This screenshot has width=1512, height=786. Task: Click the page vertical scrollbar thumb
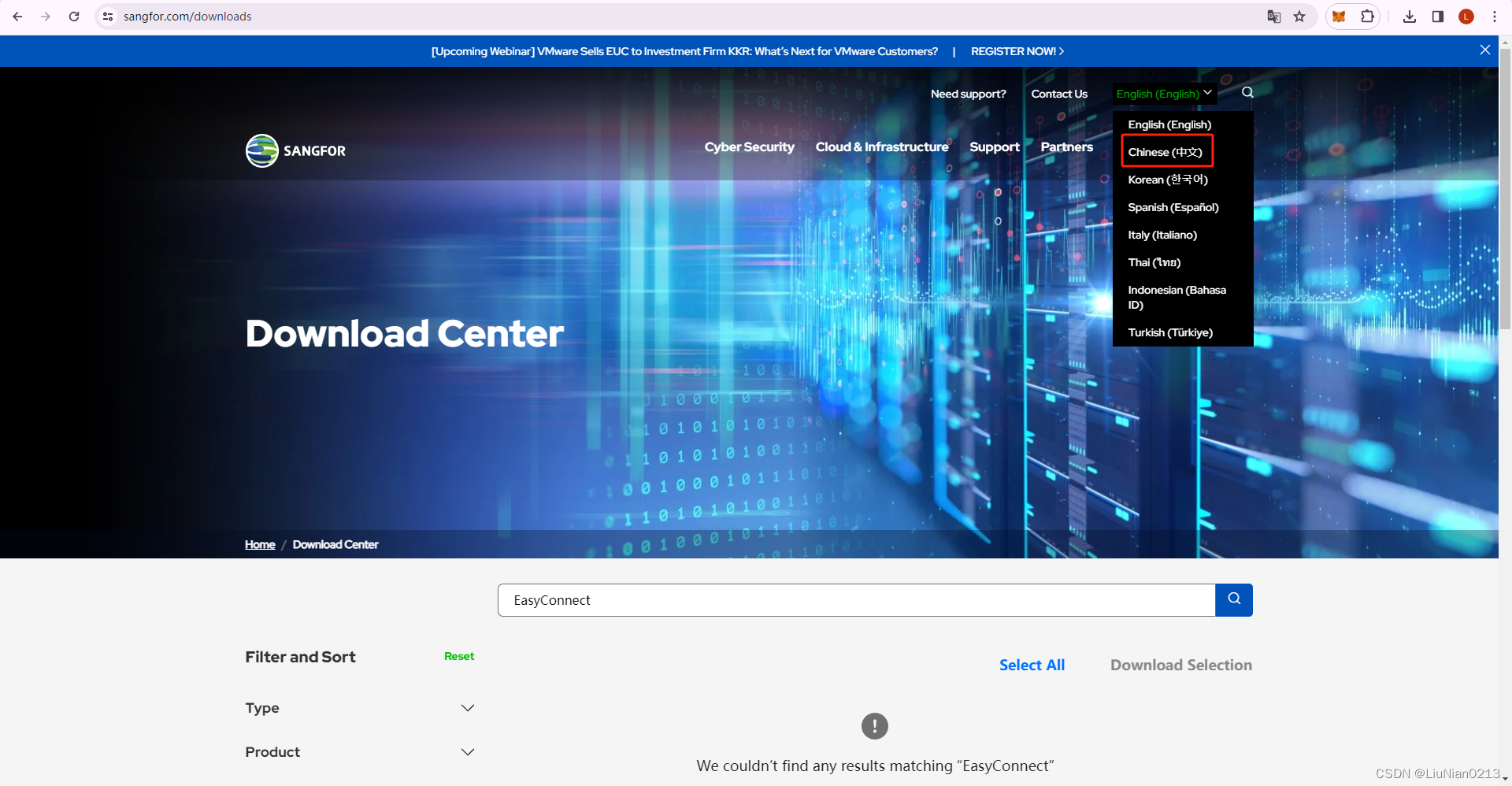point(1505,189)
